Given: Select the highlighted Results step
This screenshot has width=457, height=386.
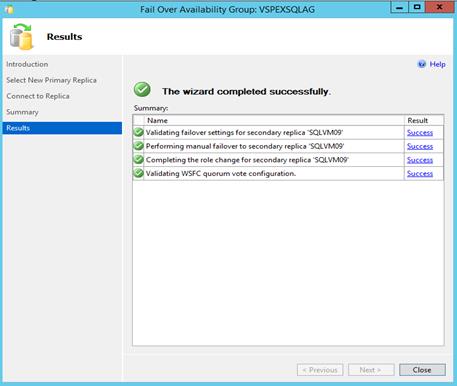Looking at the screenshot, I should pyautogui.click(x=62, y=128).
